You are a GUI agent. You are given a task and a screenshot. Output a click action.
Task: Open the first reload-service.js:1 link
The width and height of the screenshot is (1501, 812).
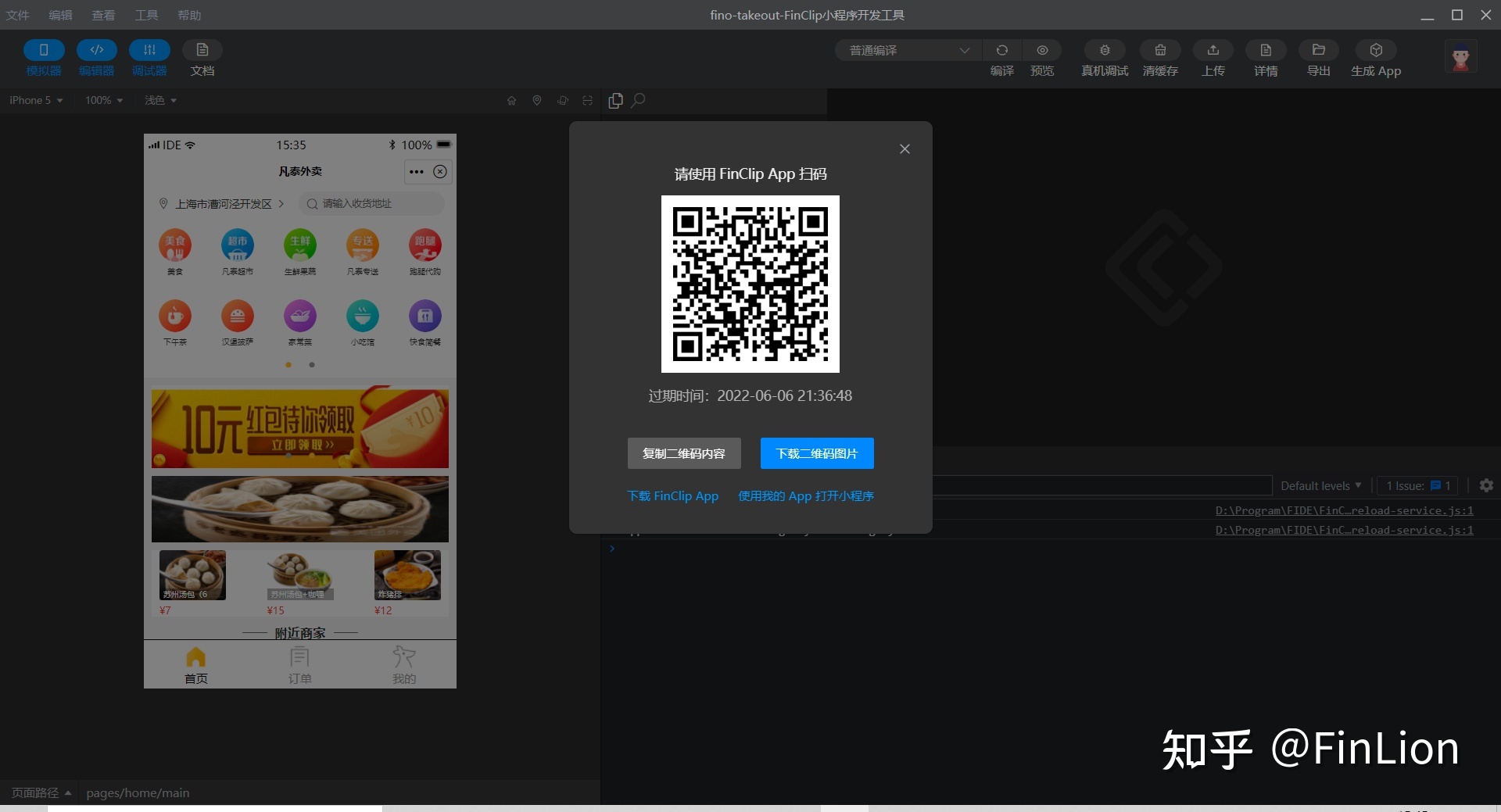(x=1344, y=510)
